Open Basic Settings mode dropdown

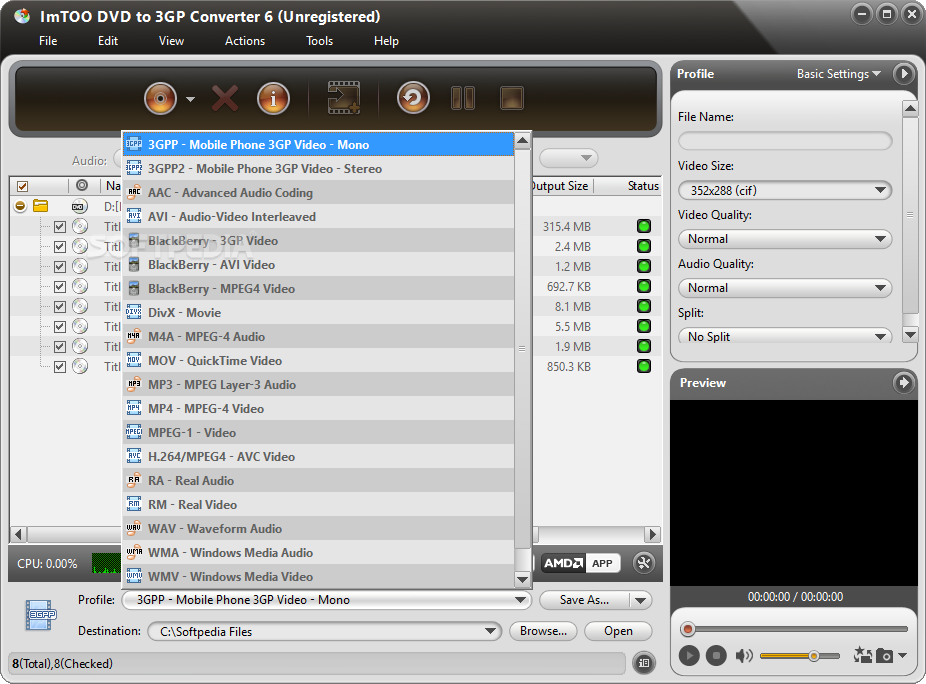coord(839,74)
